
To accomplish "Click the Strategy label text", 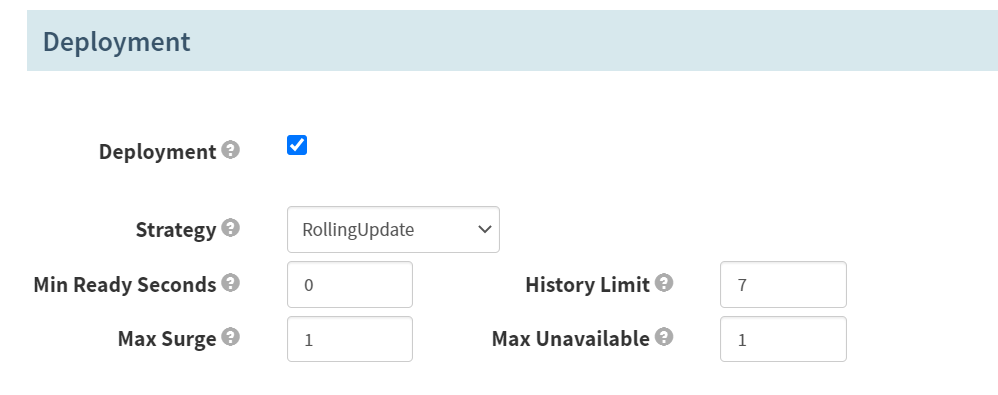I will pyautogui.click(x=176, y=230).
